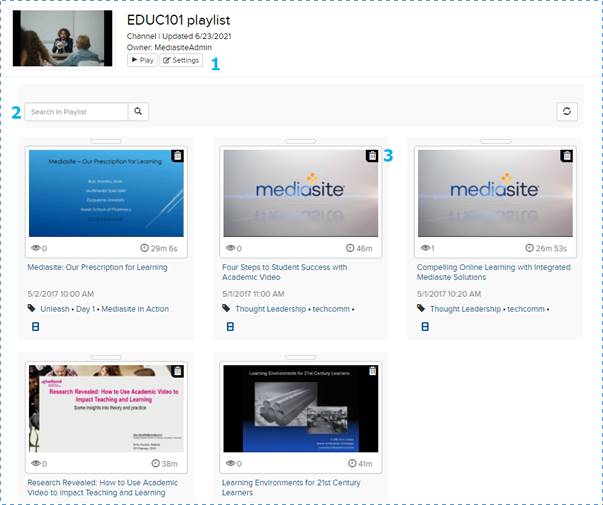Click tag icon under Our Prescription for Learning
The image size is (603, 505).
pyautogui.click(x=32, y=308)
